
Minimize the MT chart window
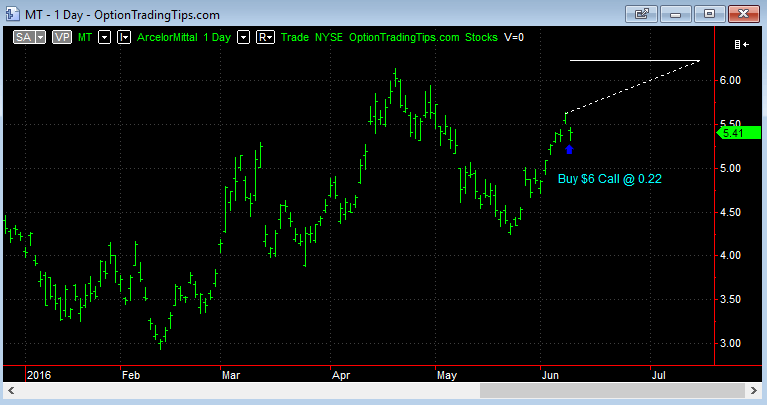click(x=676, y=14)
